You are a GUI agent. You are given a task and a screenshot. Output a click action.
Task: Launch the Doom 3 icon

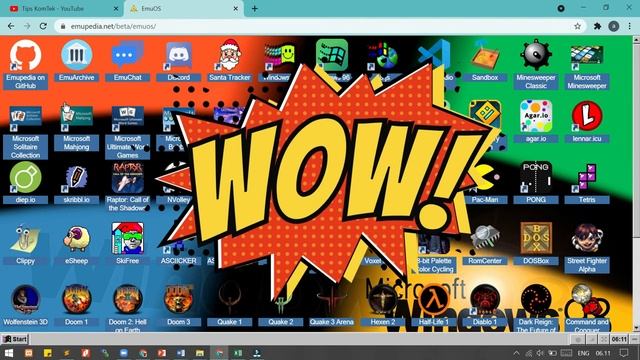coord(178,305)
